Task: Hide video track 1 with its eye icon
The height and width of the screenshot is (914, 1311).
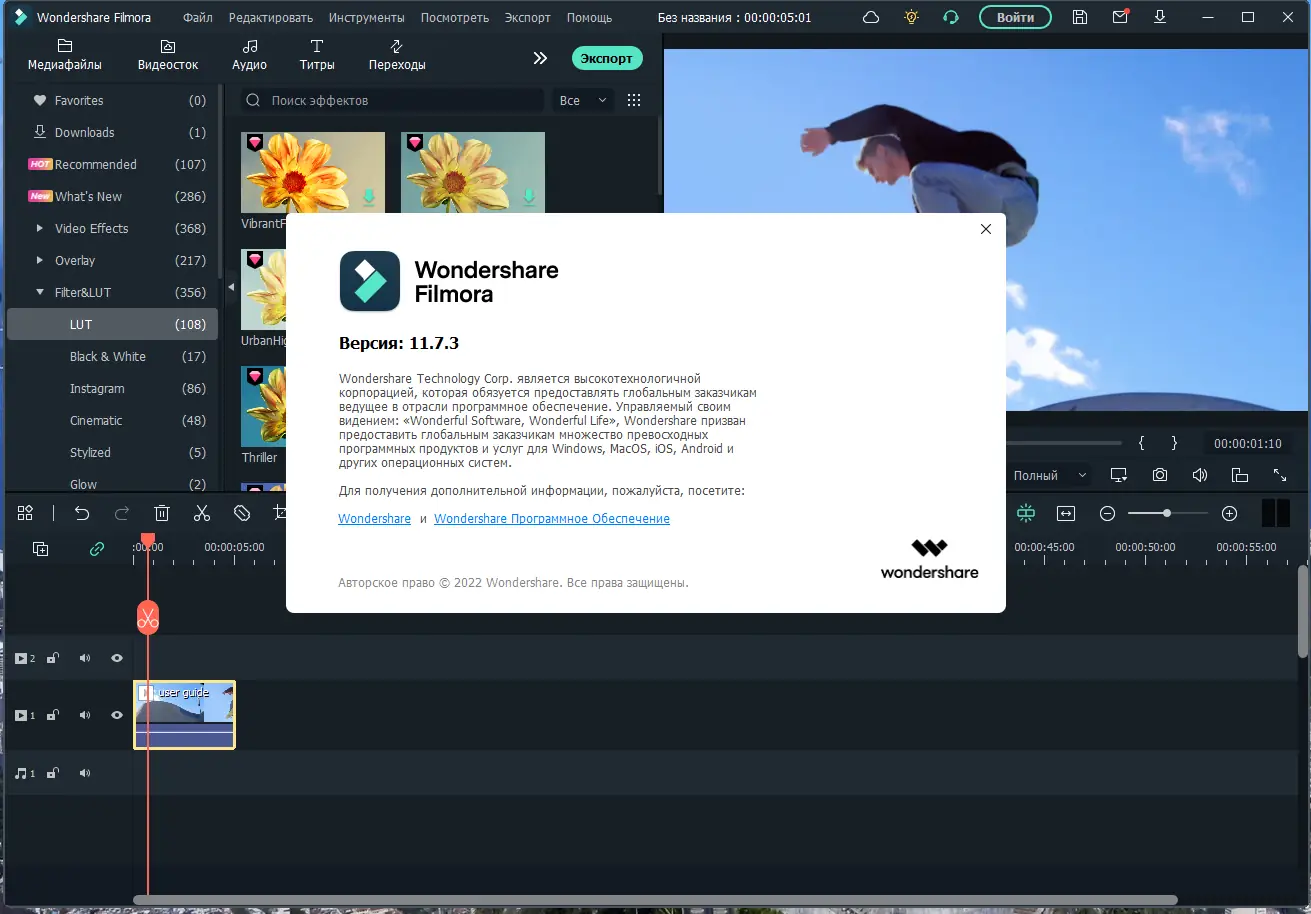Action: coord(117,715)
